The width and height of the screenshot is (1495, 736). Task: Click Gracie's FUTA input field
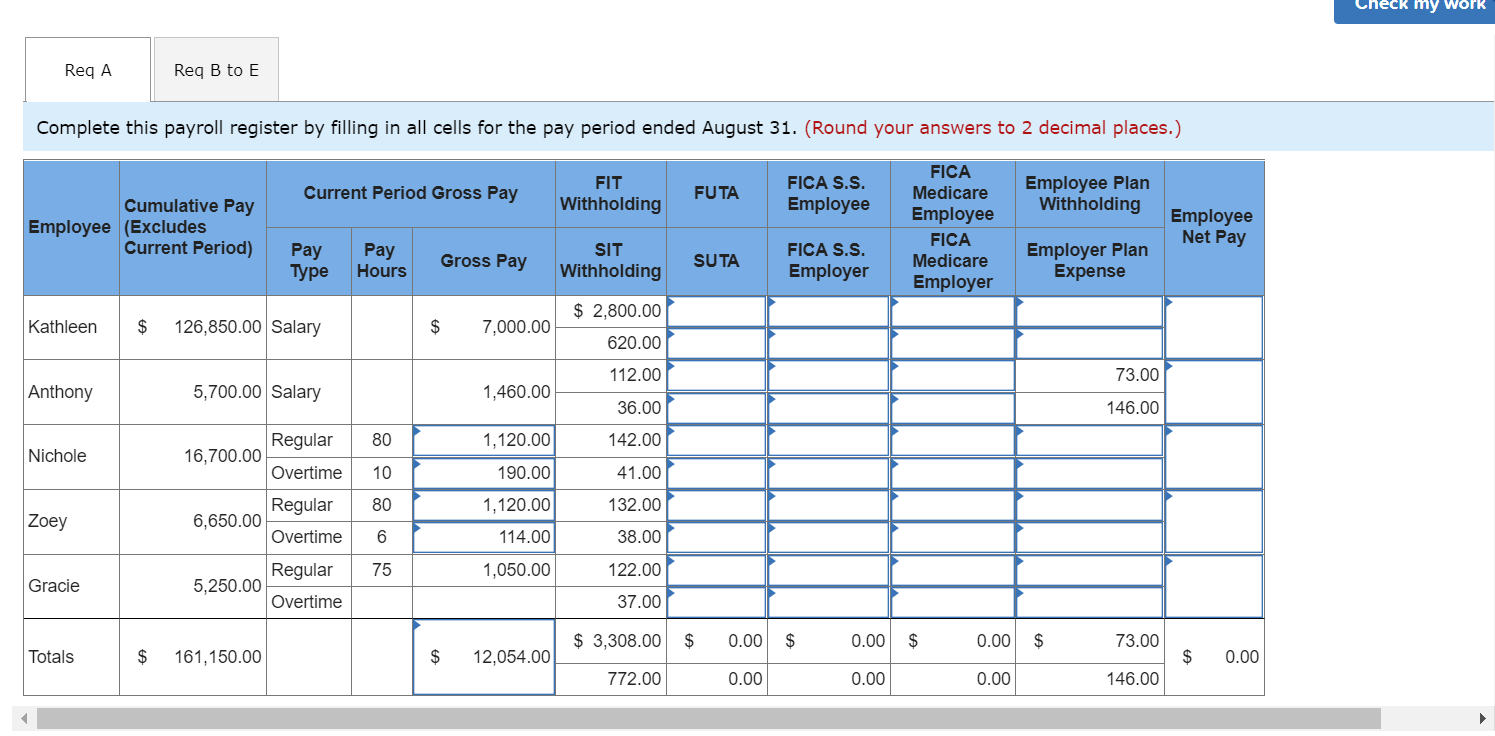tap(716, 570)
